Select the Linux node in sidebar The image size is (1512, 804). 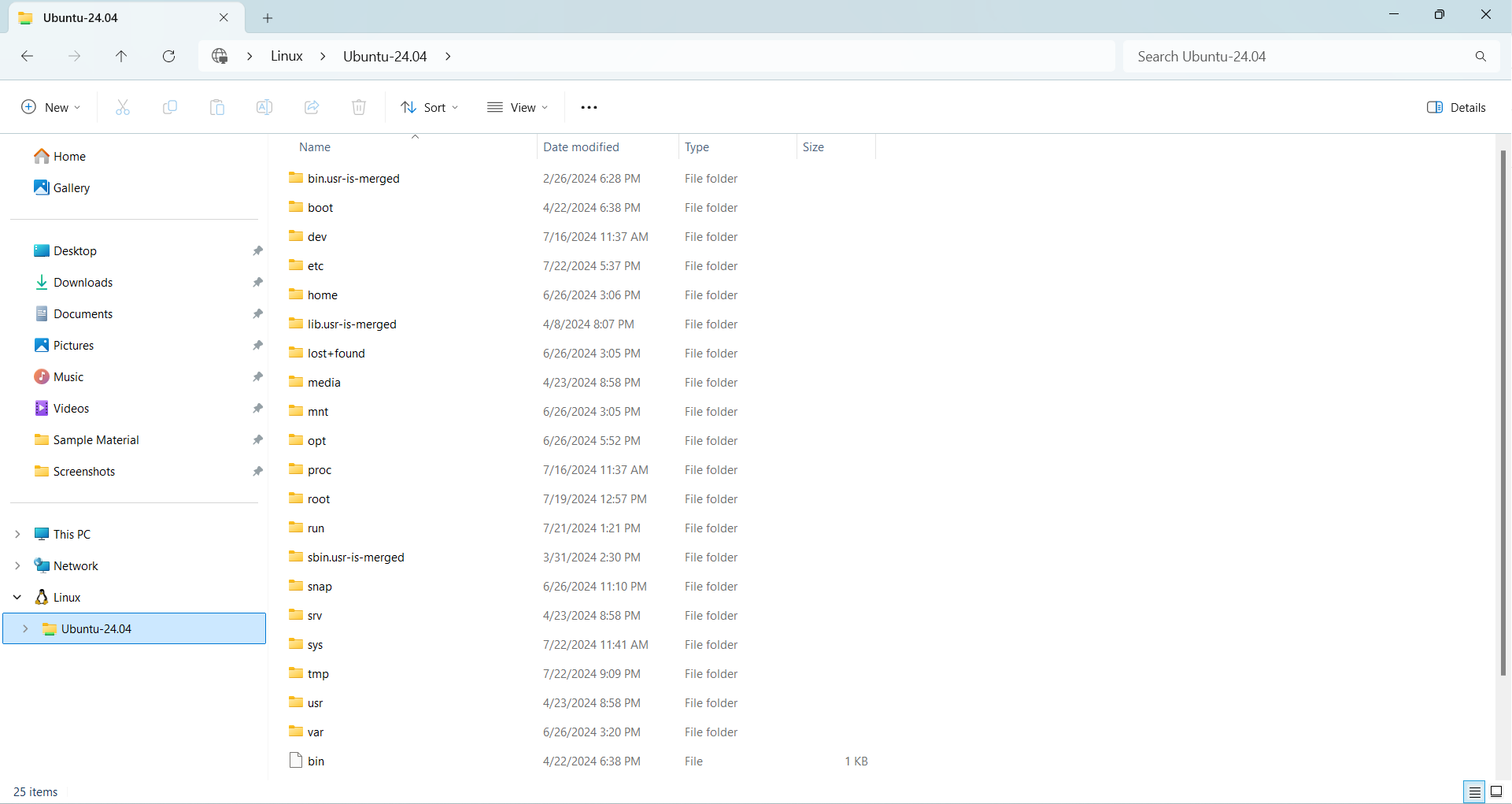pos(57,597)
